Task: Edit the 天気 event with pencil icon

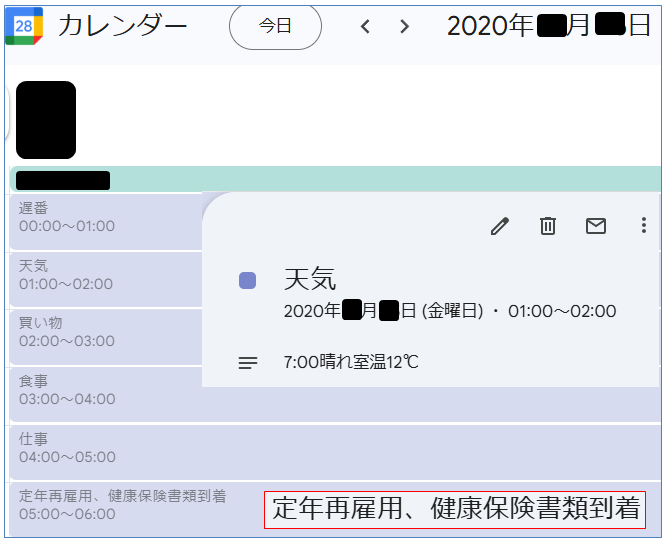Action: point(500,226)
